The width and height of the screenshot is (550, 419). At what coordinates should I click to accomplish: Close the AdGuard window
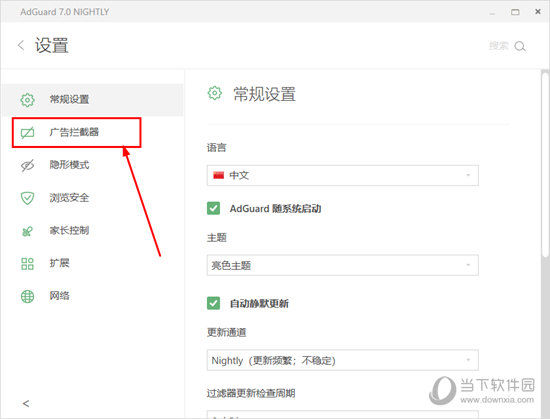click(538, 12)
